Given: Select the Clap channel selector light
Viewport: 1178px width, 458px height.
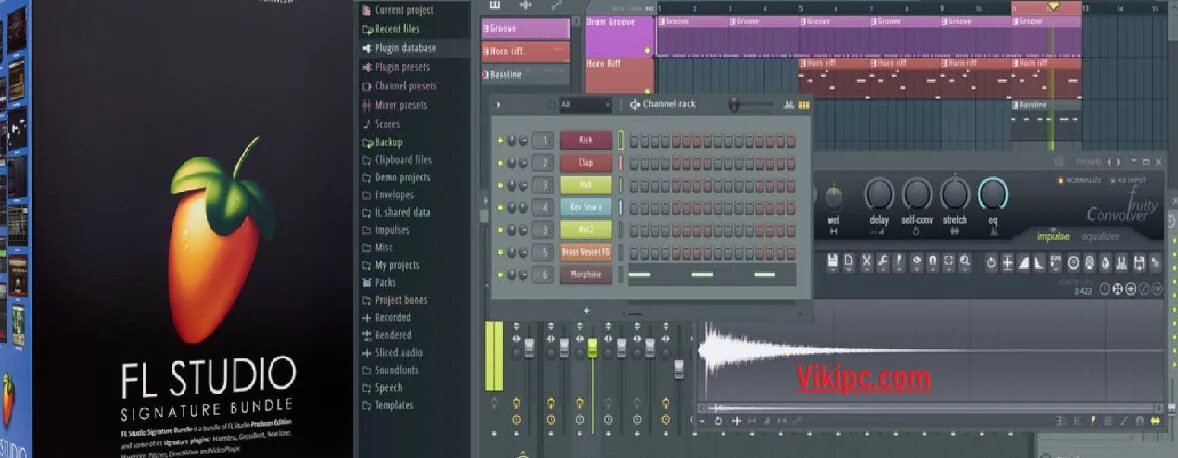Looking at the screenshot, I should [621, 162].
